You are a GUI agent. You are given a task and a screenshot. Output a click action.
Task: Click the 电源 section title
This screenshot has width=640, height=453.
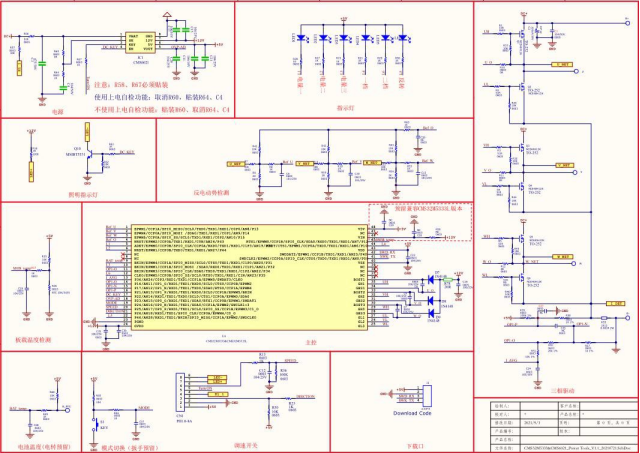pos(58,111)
